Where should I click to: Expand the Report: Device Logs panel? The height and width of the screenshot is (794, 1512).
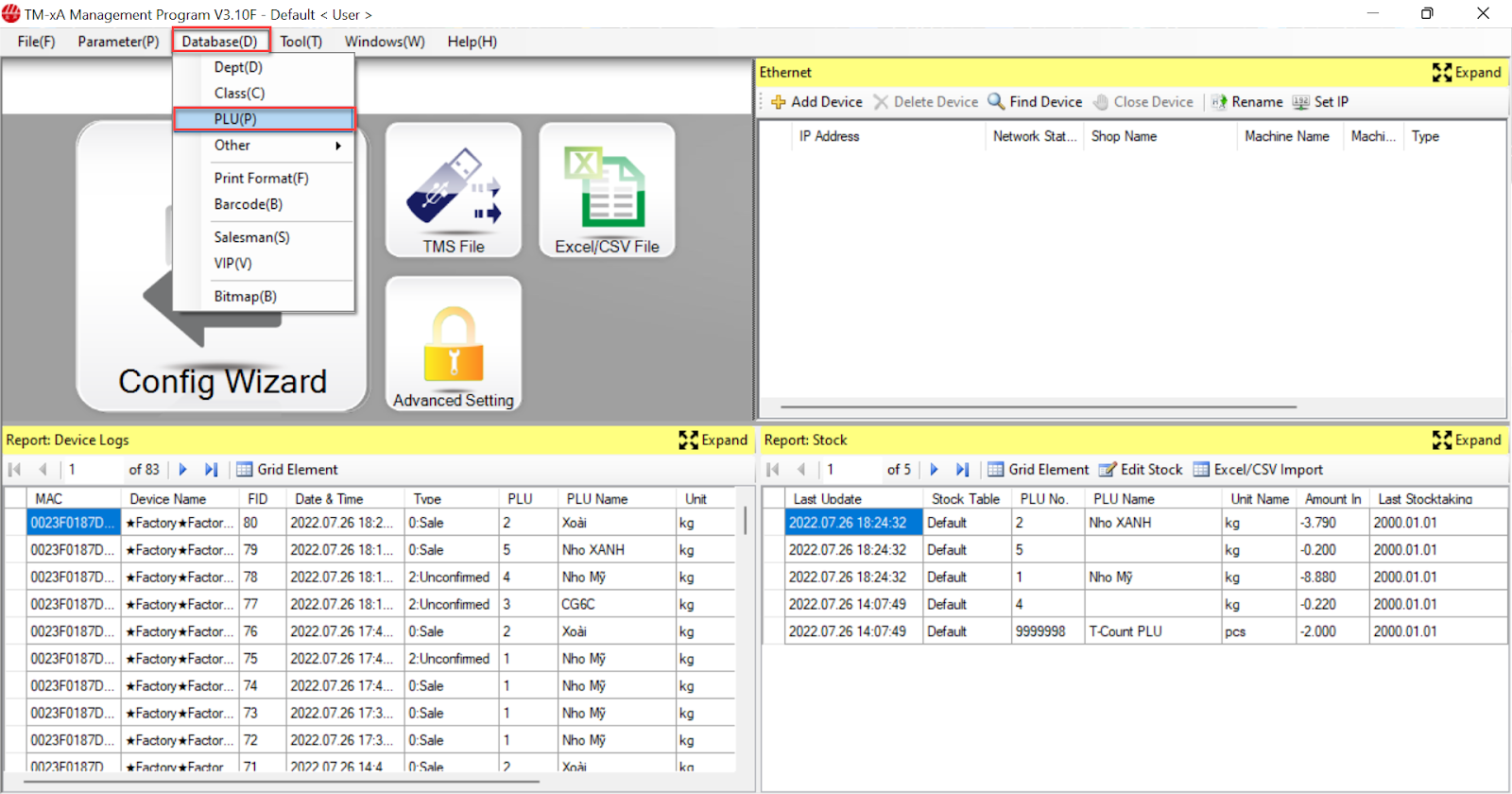tap(713, 440)
